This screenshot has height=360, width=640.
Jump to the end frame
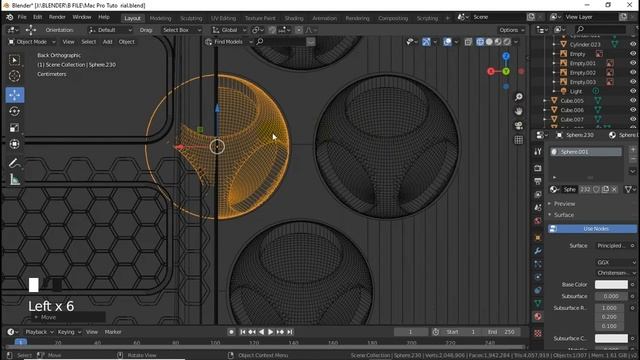[290, 332]
